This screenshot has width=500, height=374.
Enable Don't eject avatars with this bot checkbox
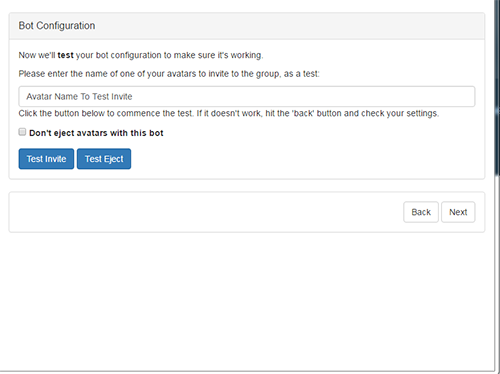(22, 132)
